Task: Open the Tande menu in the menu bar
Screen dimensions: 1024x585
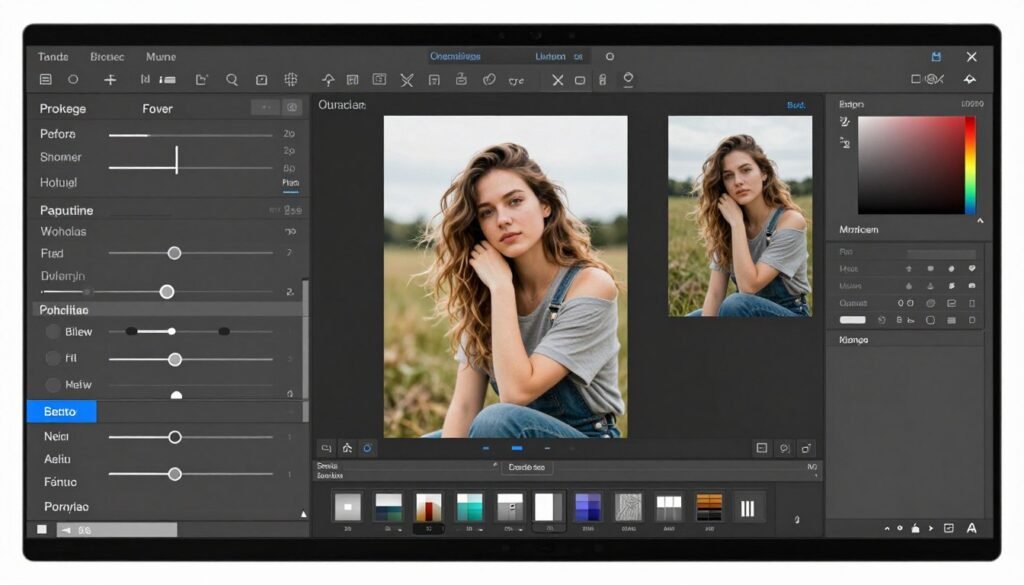Action: (x=52, y=56)
